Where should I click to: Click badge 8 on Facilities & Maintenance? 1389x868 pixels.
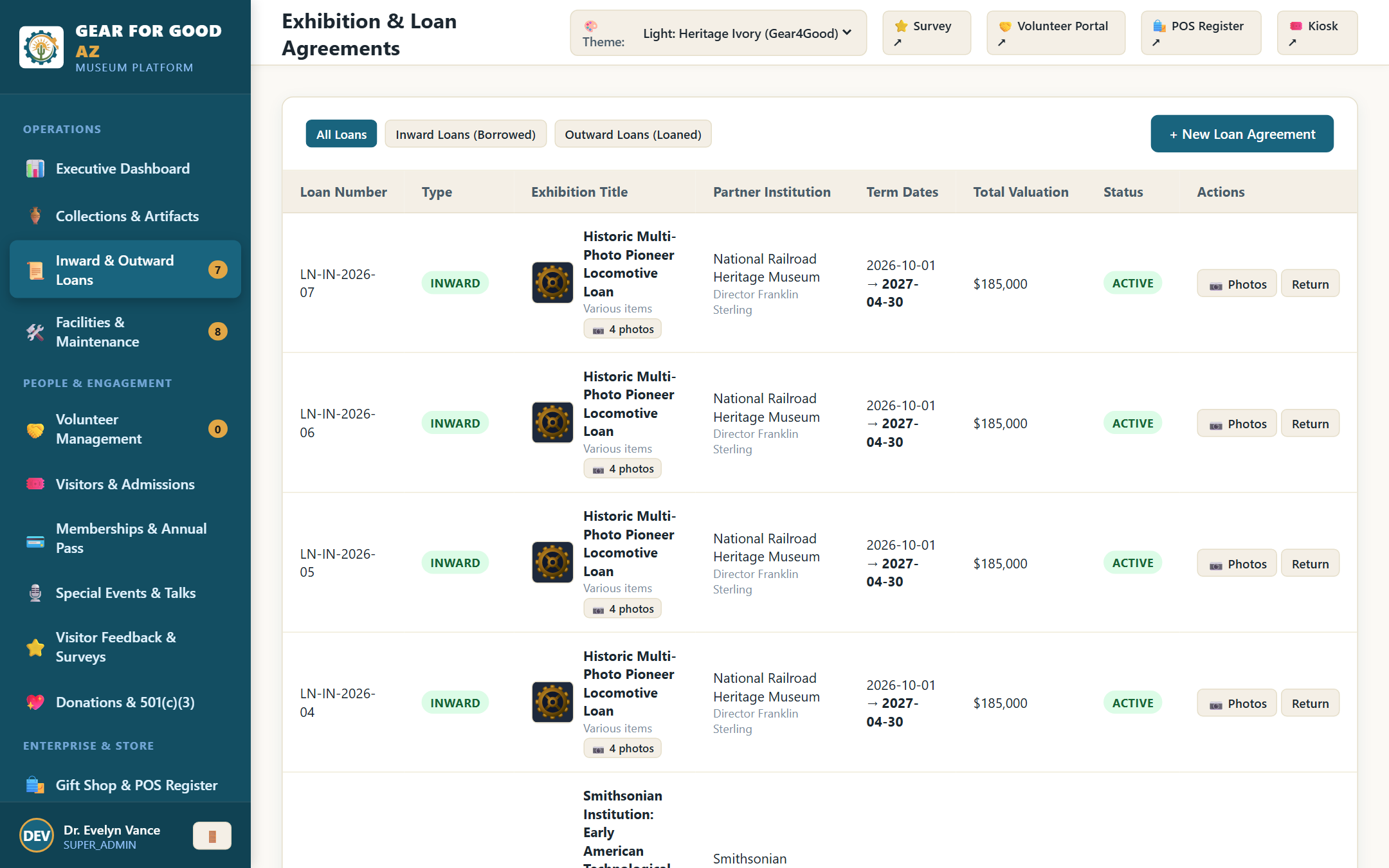click(218, 332)
